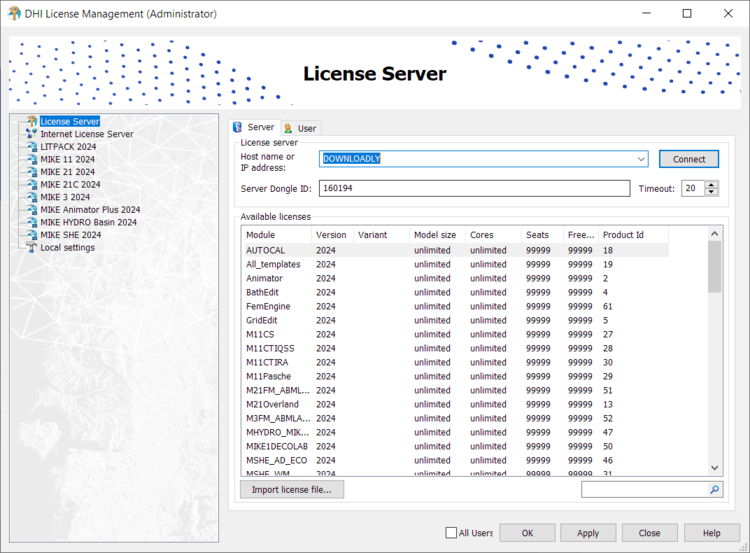Image resolution: width=750 pixels, height=553 pixels.
Task: Click the Local settings icon
Action: click(x=32, y=248)
